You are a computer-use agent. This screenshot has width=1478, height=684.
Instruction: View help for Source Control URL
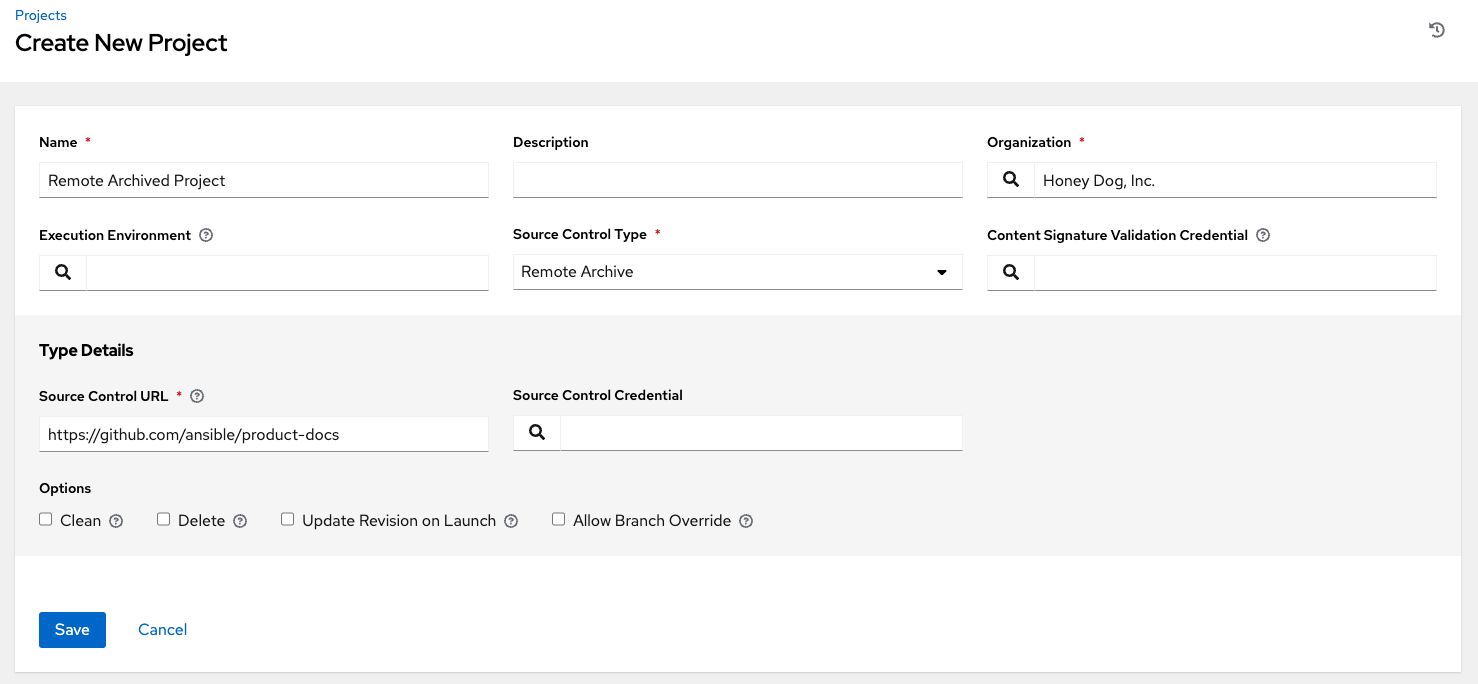(197, 395)
